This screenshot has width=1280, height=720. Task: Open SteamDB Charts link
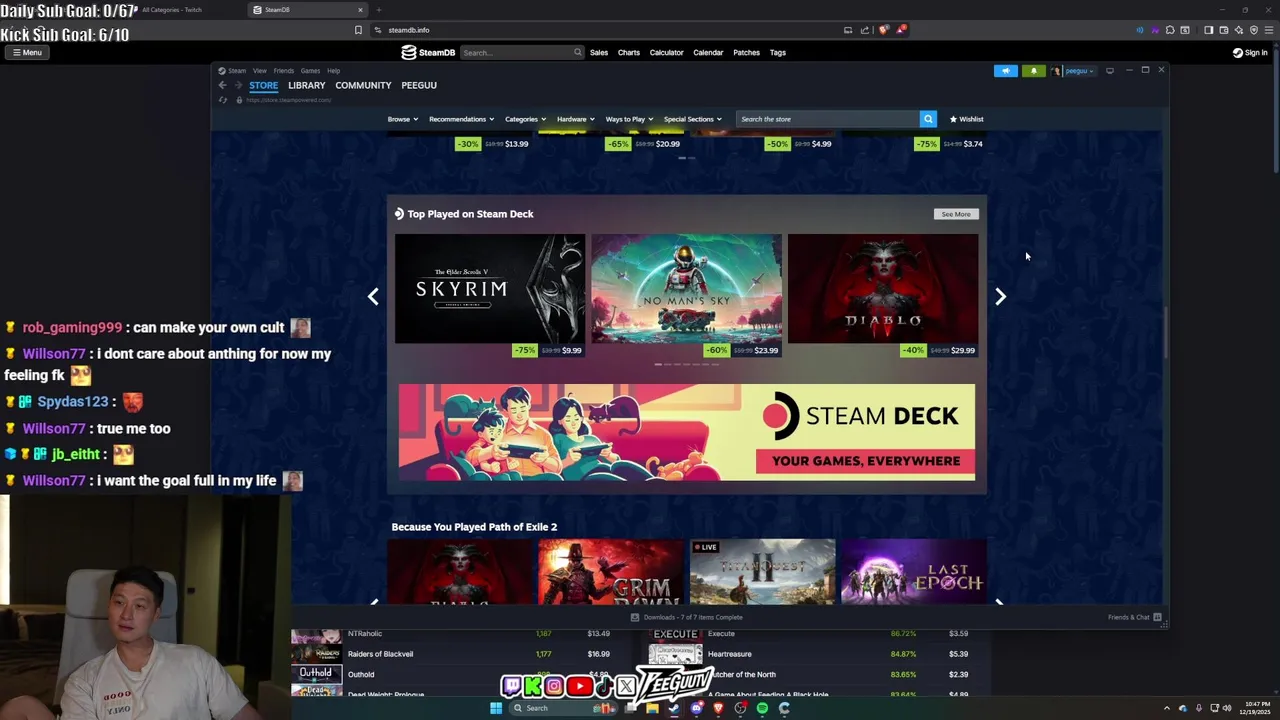(x=629, y=52)
